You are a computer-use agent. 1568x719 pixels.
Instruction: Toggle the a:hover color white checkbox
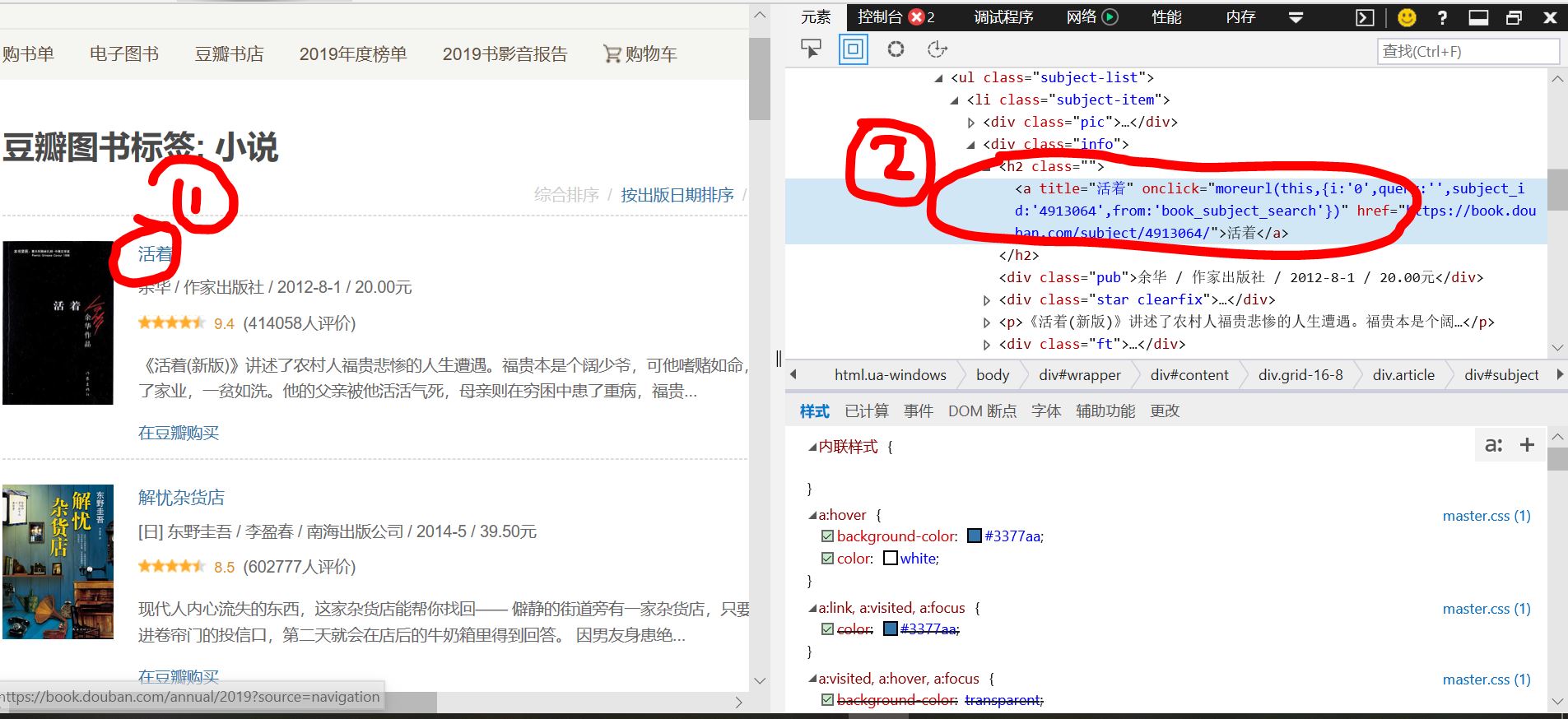coord(827,559)
